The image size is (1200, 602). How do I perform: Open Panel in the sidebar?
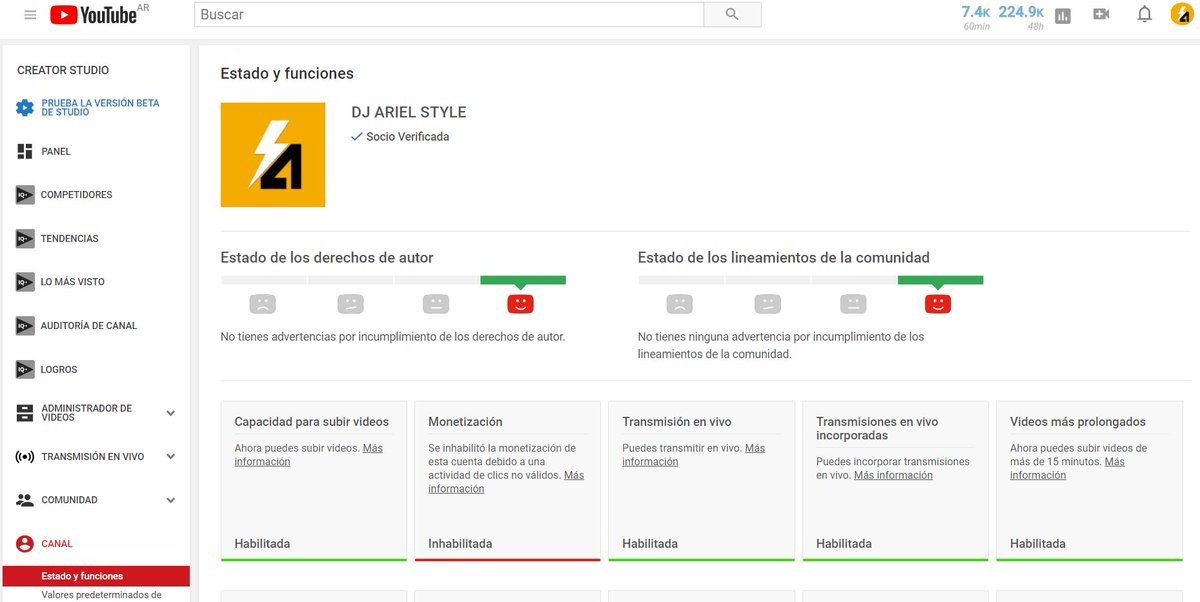click(x=56, y=152)
